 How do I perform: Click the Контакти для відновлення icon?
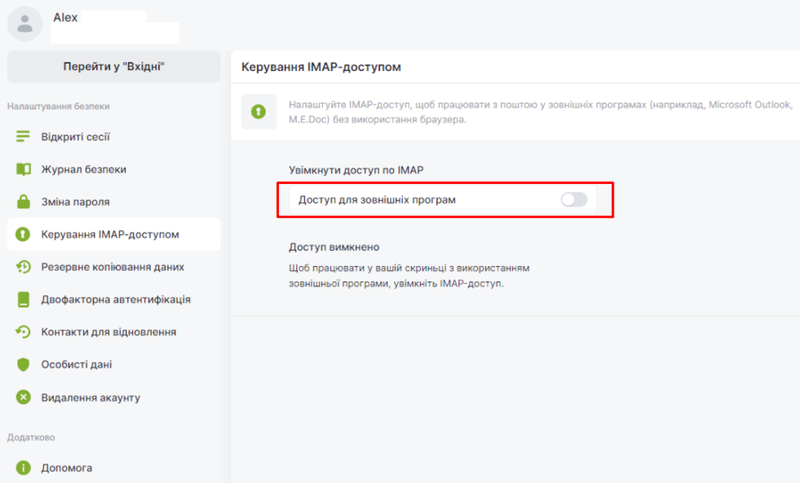pos(24,332)
